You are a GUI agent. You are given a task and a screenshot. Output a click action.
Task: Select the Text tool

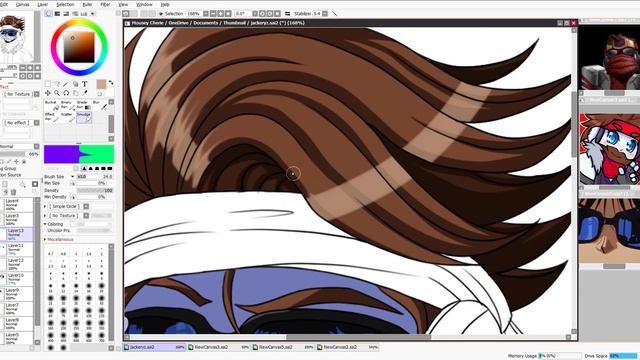click(84, 84)
